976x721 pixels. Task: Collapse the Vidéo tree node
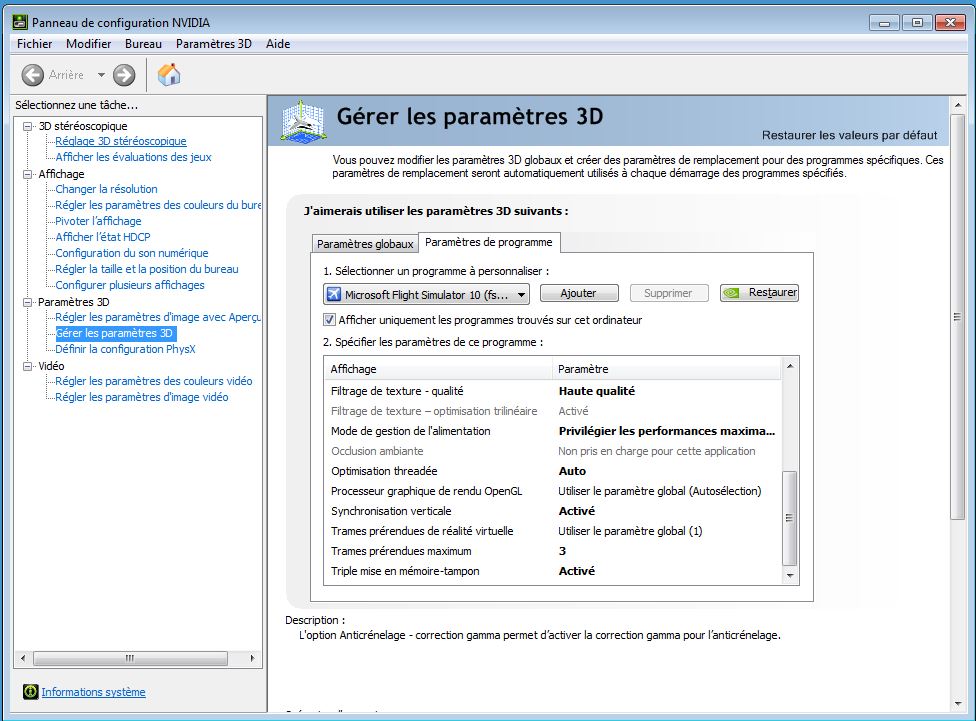tap(27, 366)
